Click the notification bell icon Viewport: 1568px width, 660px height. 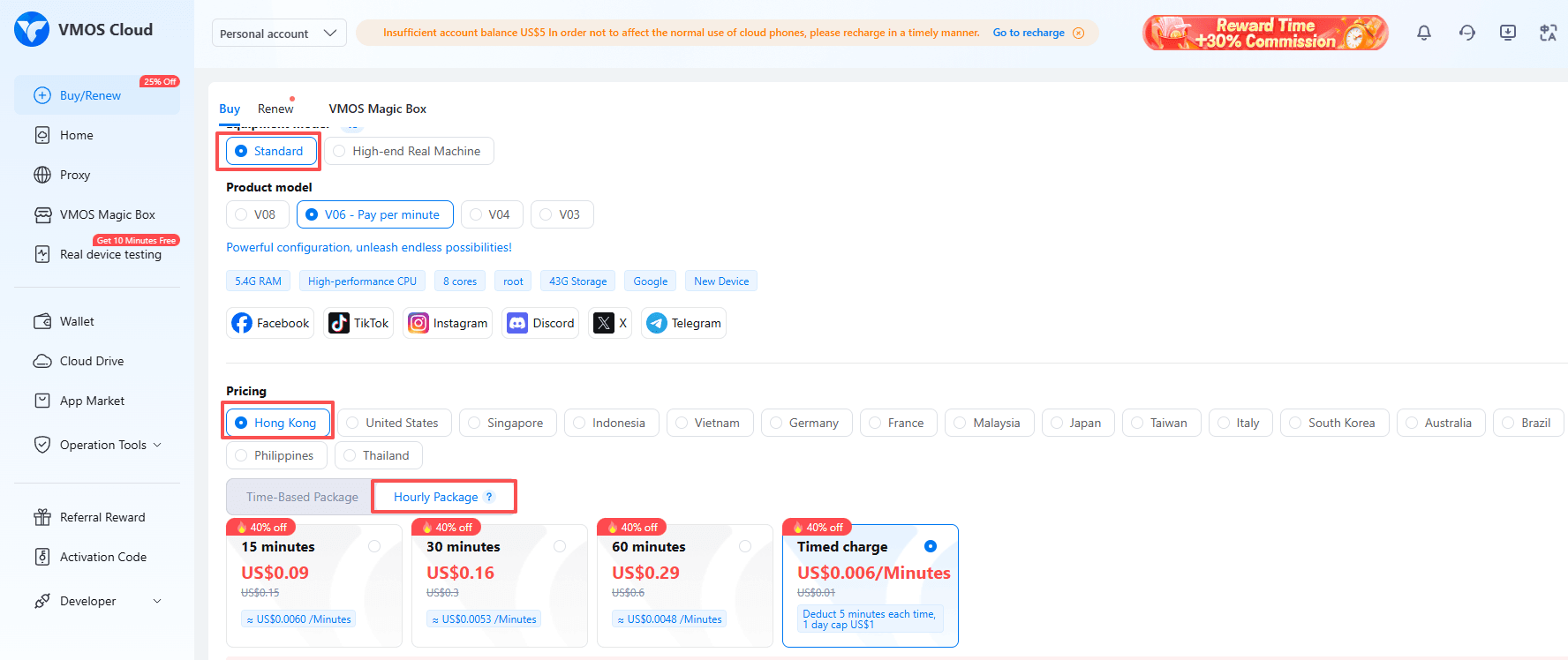(x=1423, y=33)
